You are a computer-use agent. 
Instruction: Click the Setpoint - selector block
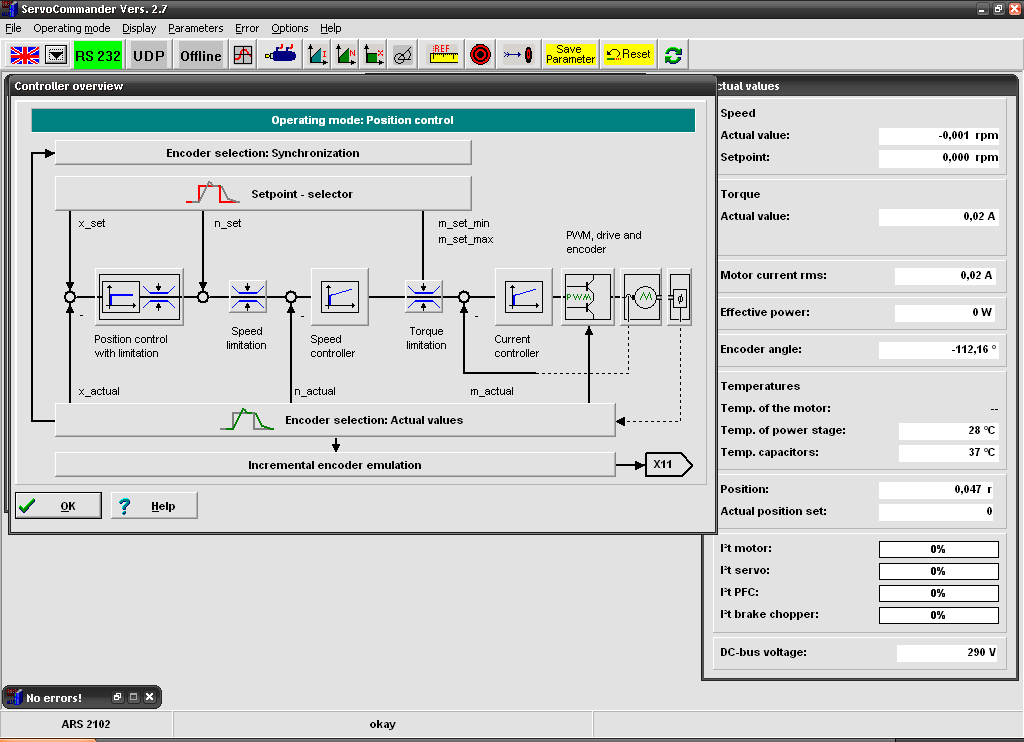263,194
